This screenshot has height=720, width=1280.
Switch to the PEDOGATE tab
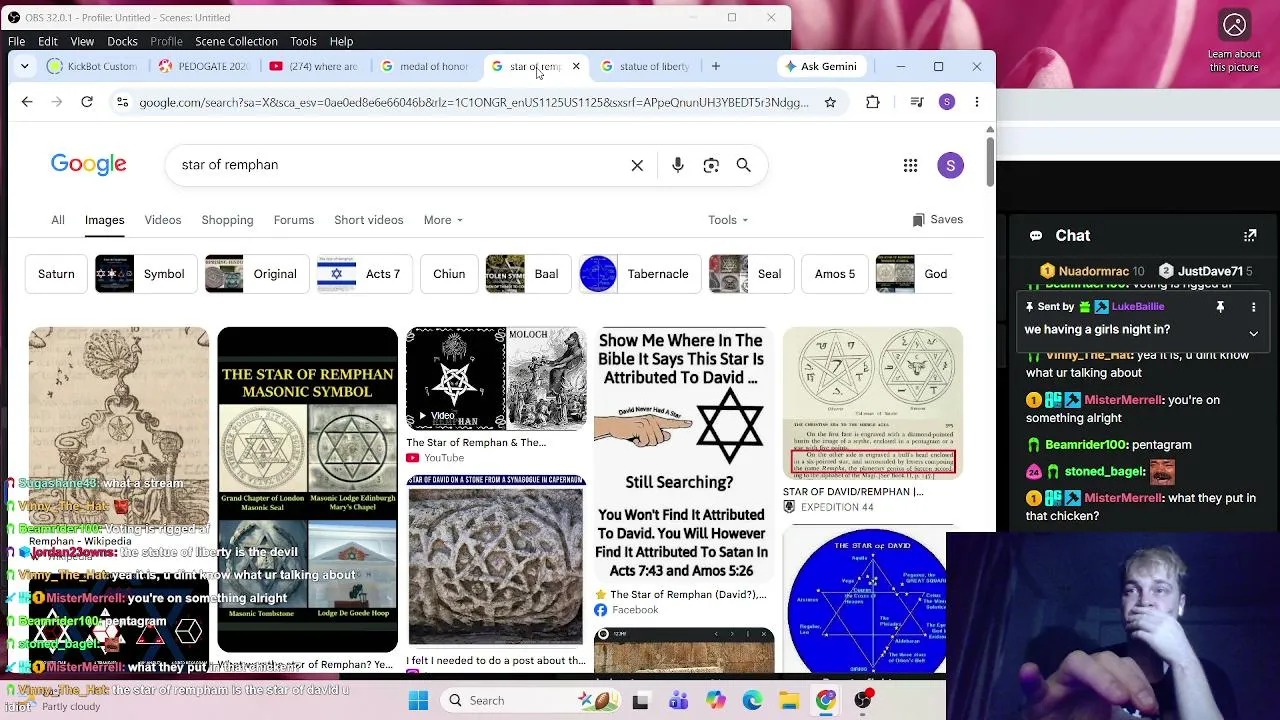tap(204, 66)
